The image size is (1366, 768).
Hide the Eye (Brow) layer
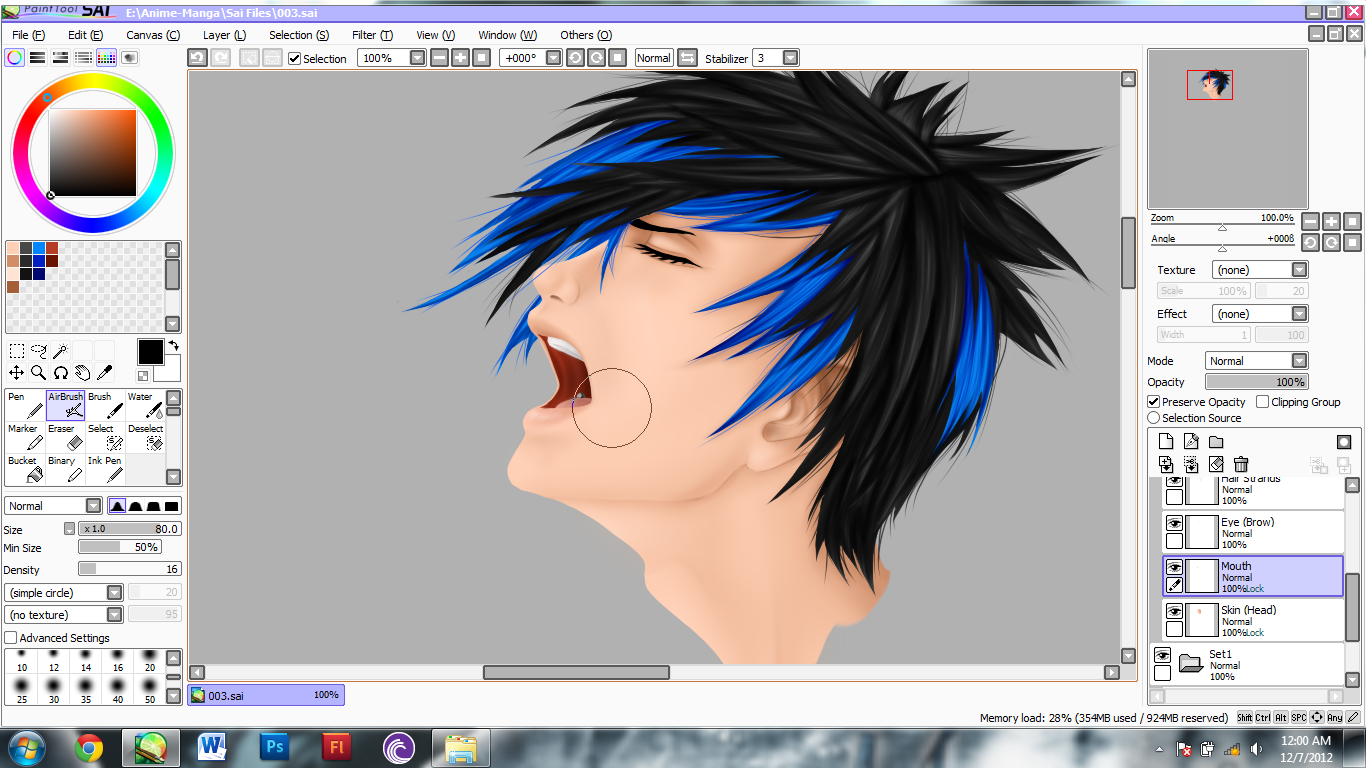point(1174,523)
